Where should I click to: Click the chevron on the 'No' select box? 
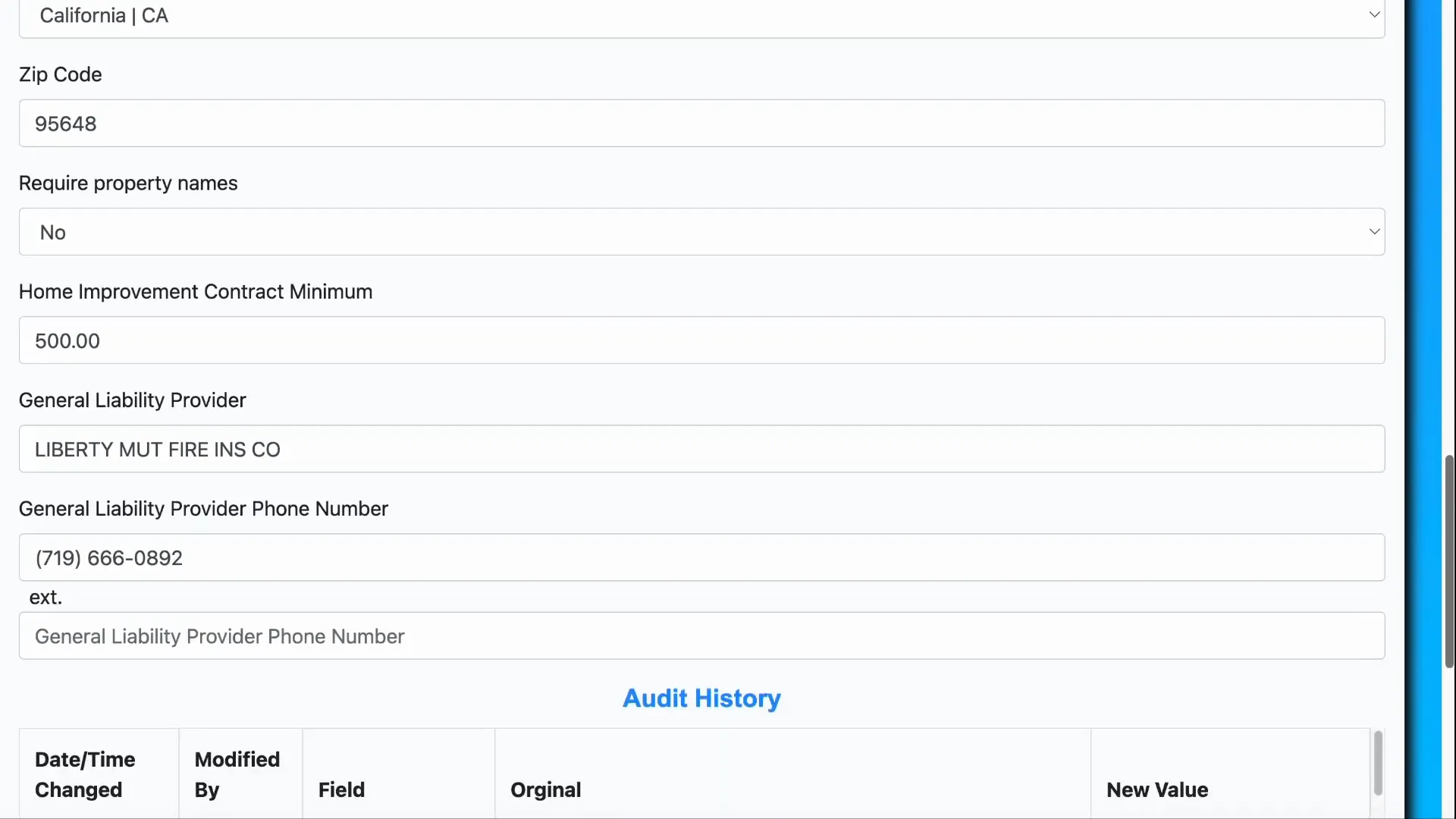(x=1373, y=231)
